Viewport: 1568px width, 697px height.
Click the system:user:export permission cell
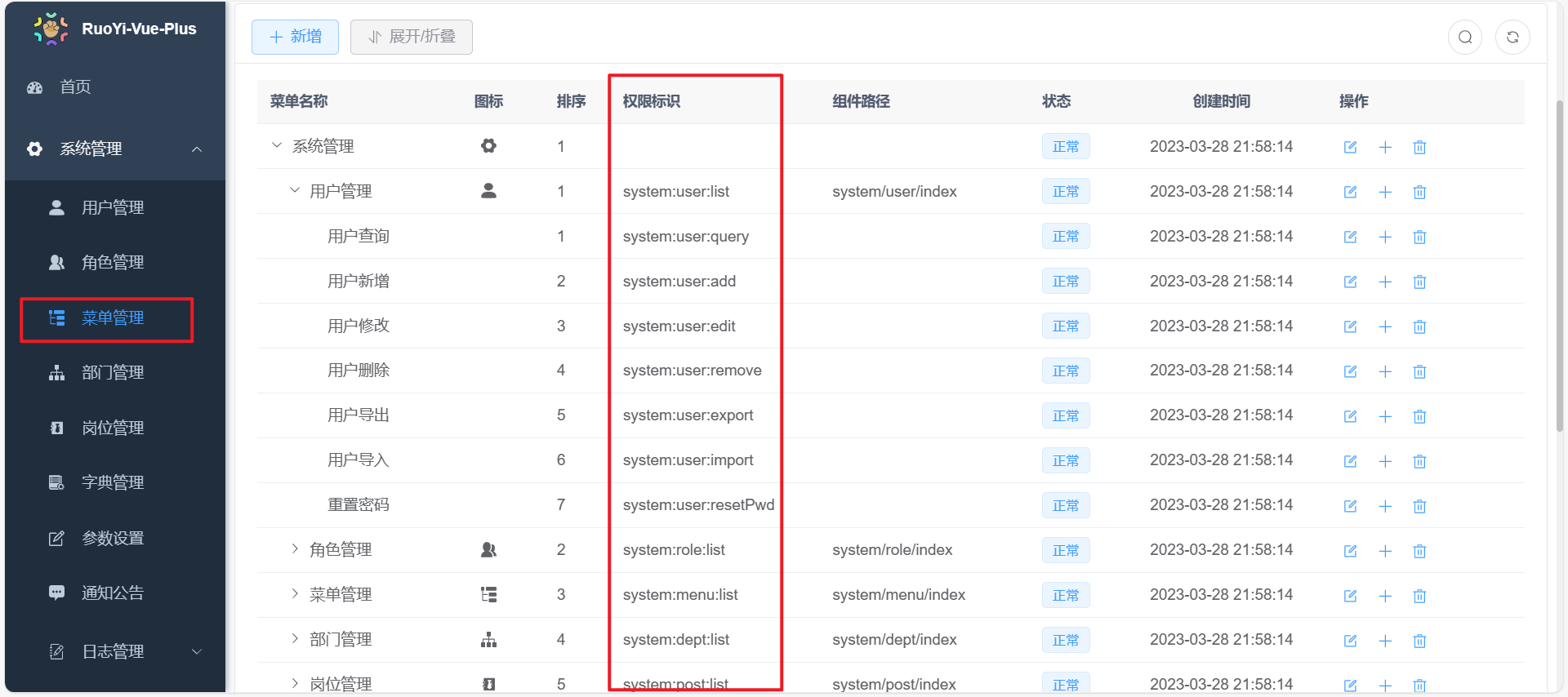click(x=688, y=415)
